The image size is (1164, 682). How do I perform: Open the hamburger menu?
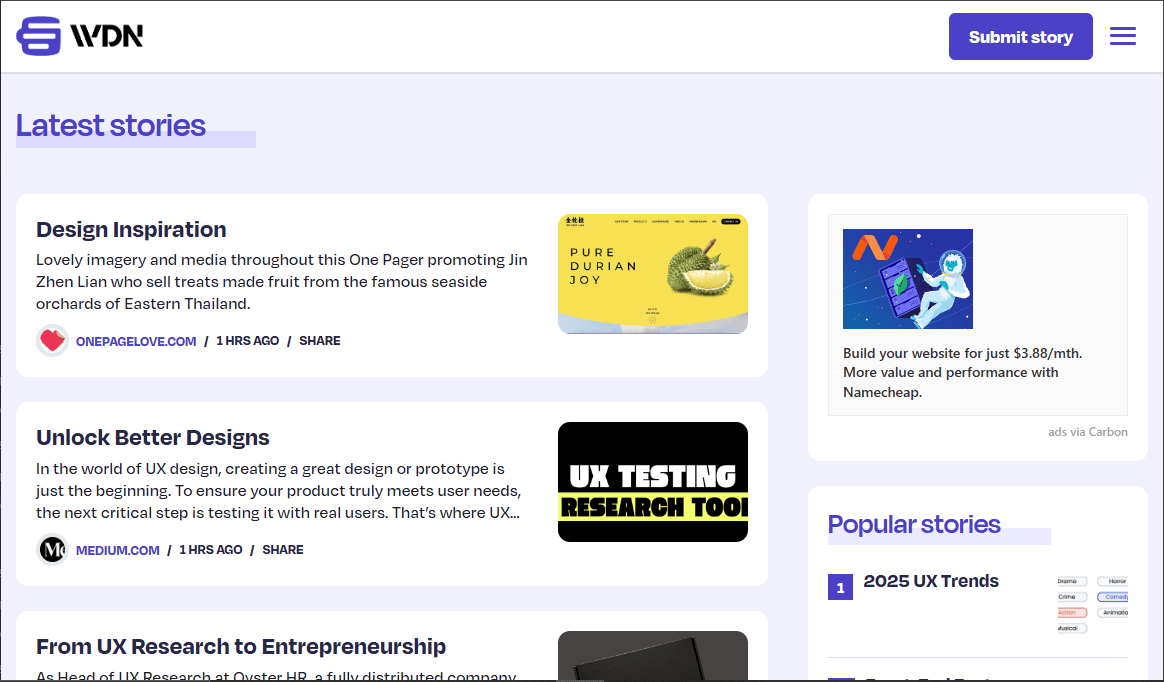tap(1122, 36)
